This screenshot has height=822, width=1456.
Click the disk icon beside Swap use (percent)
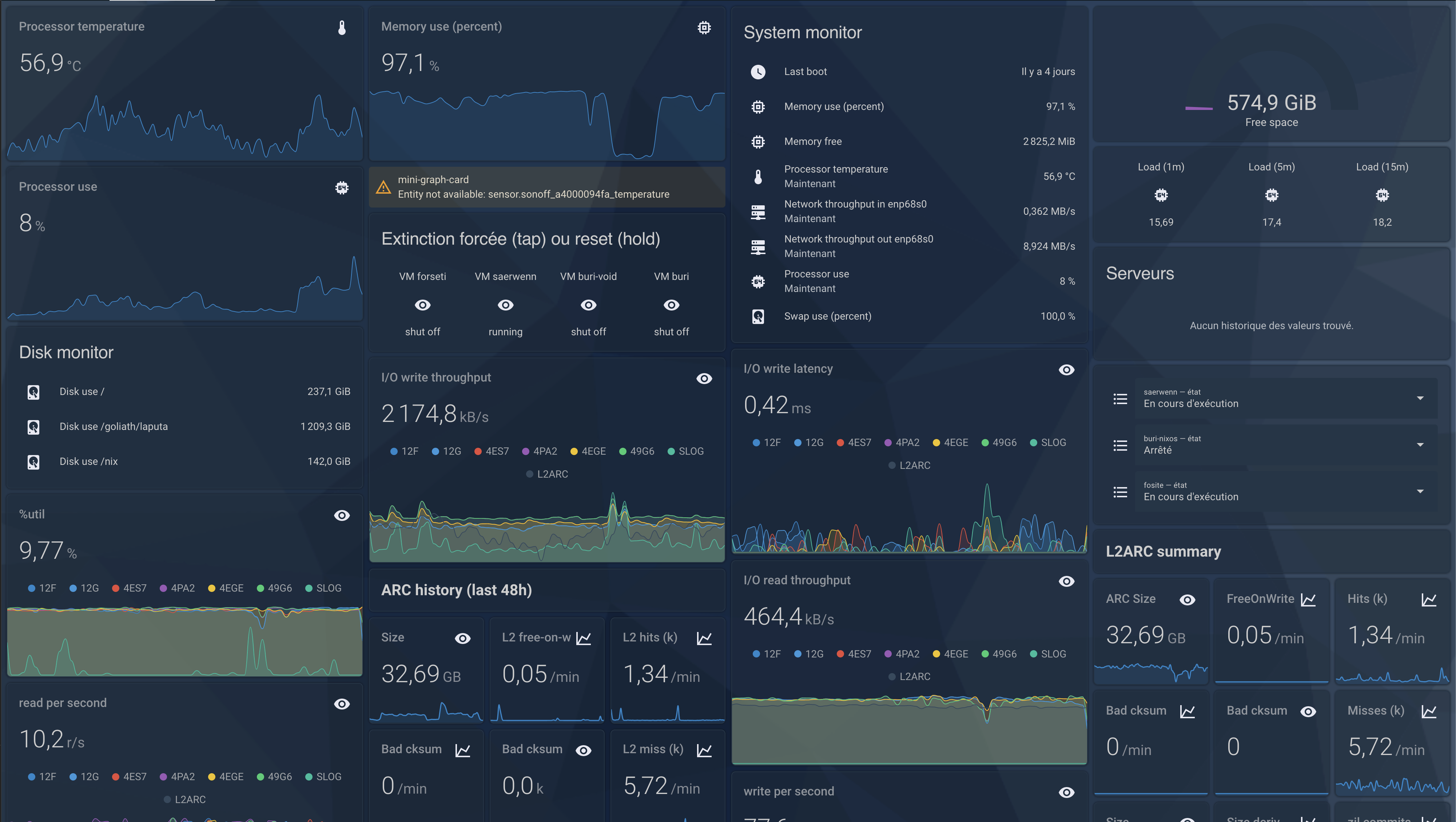[x=758, y=317]
